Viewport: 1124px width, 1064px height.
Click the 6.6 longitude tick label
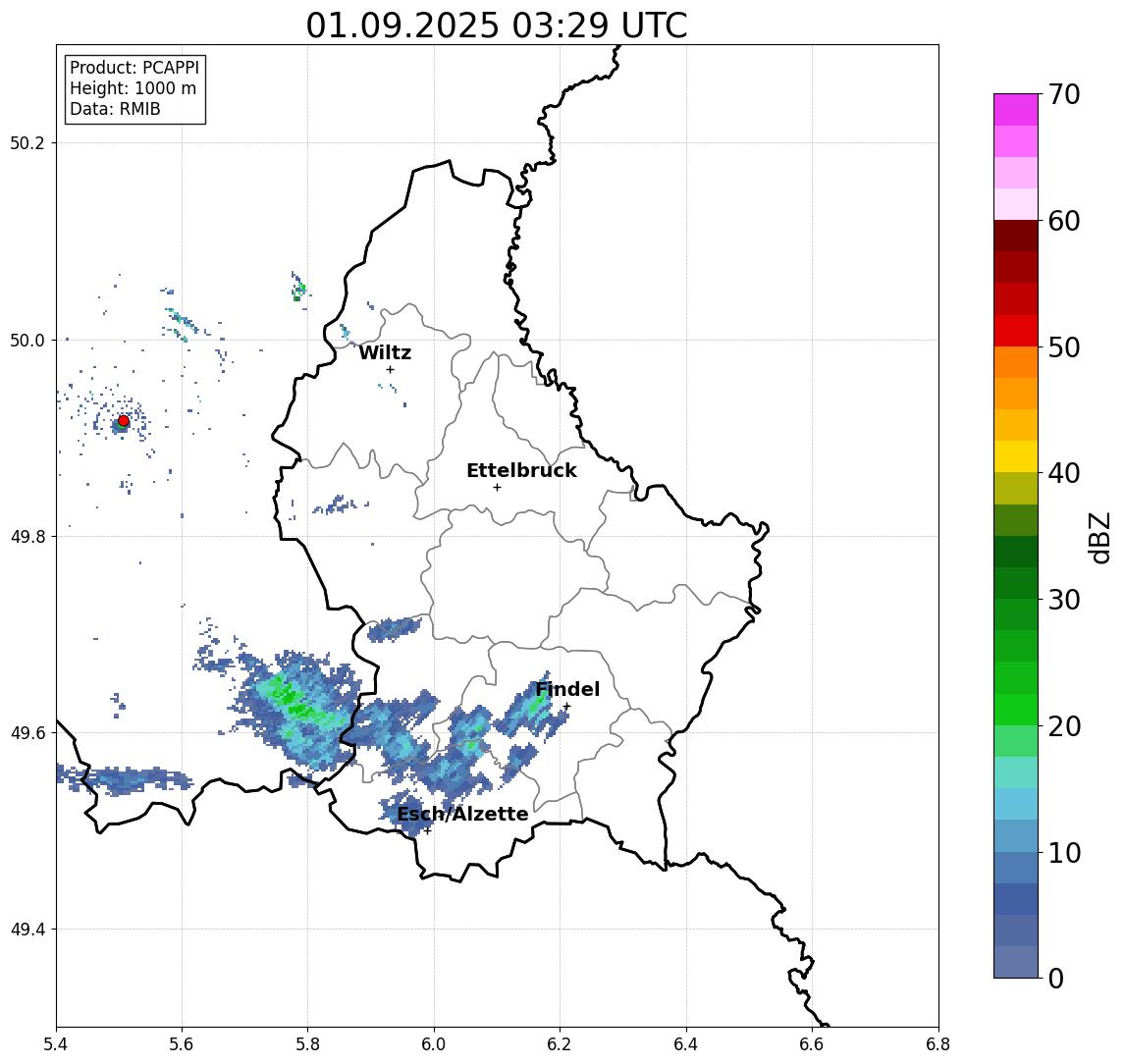[812, 1044]
